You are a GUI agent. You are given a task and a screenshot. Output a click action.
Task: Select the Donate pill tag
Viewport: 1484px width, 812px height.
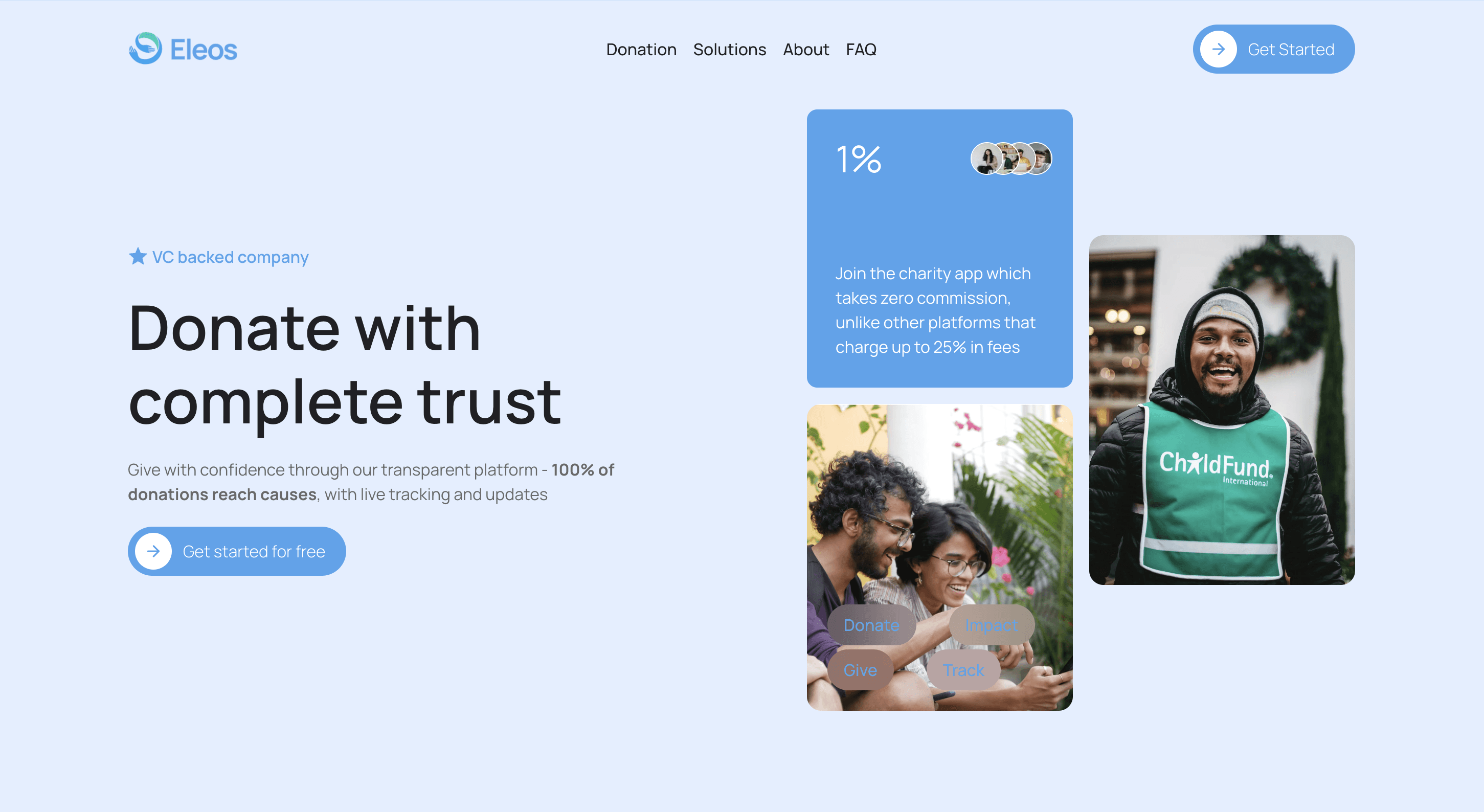871,625
